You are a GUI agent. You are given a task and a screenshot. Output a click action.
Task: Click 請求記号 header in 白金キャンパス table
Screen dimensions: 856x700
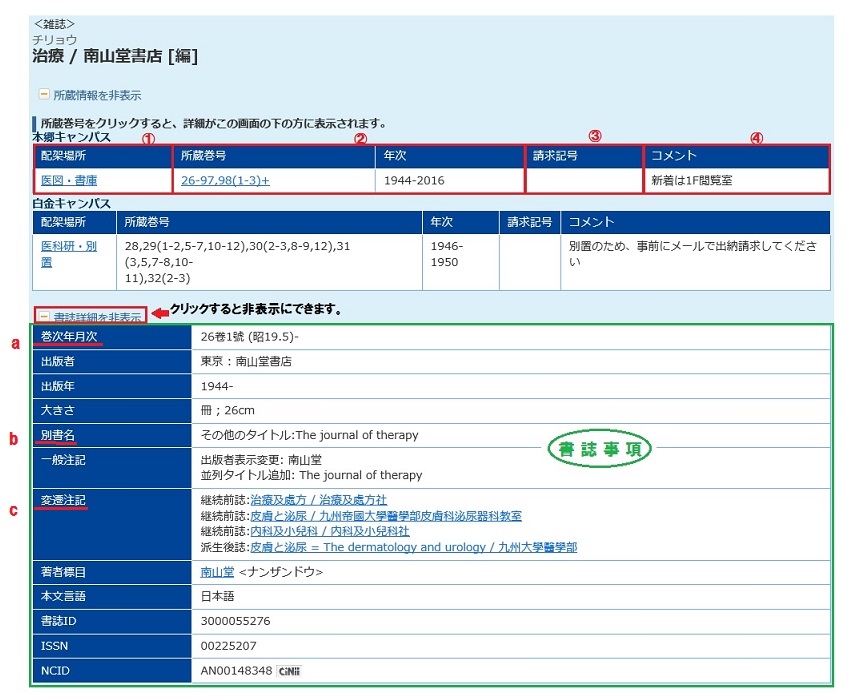(x=530, y=222)
